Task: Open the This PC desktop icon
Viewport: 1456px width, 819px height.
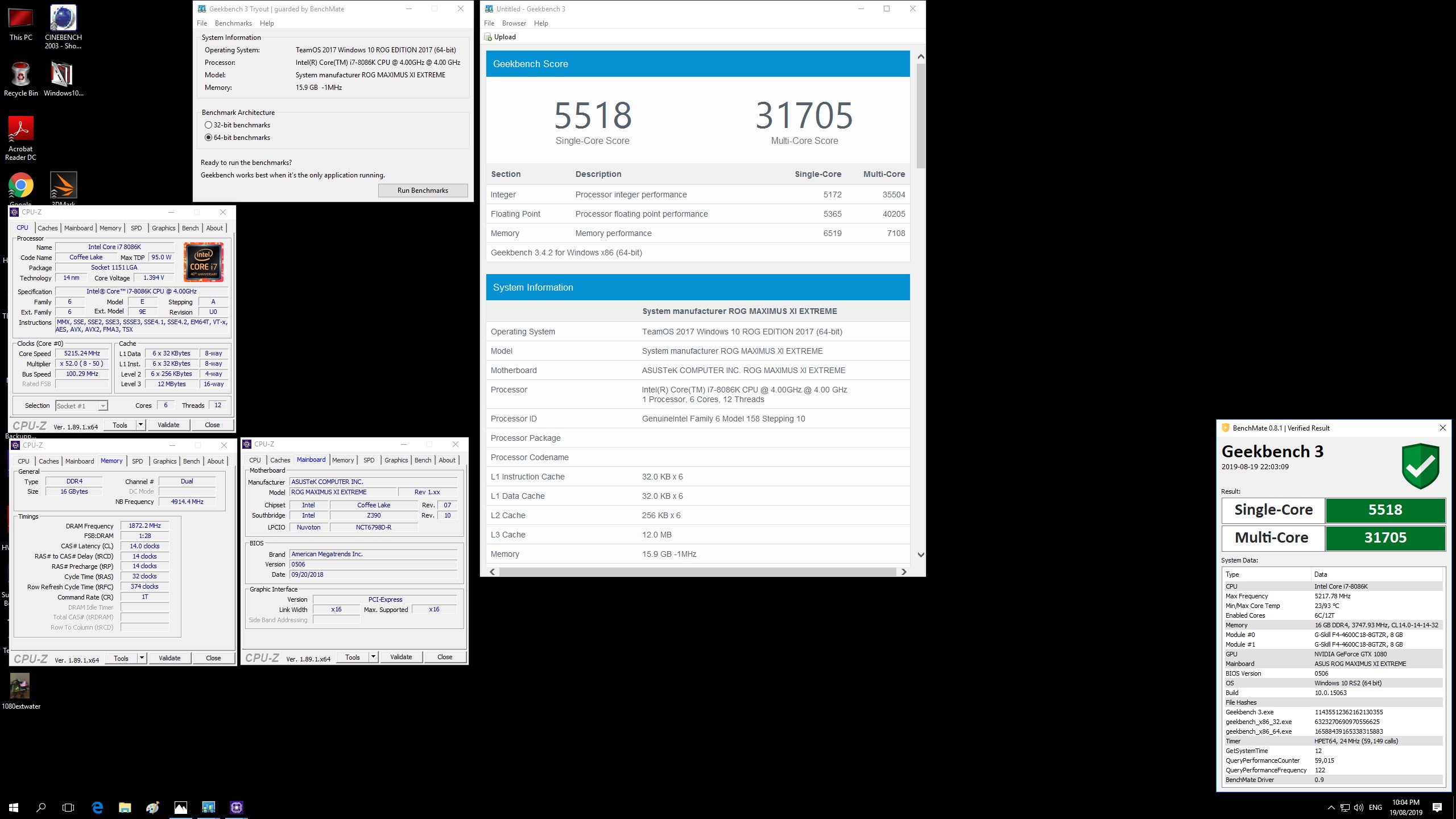Action: [x=21, y=23]
